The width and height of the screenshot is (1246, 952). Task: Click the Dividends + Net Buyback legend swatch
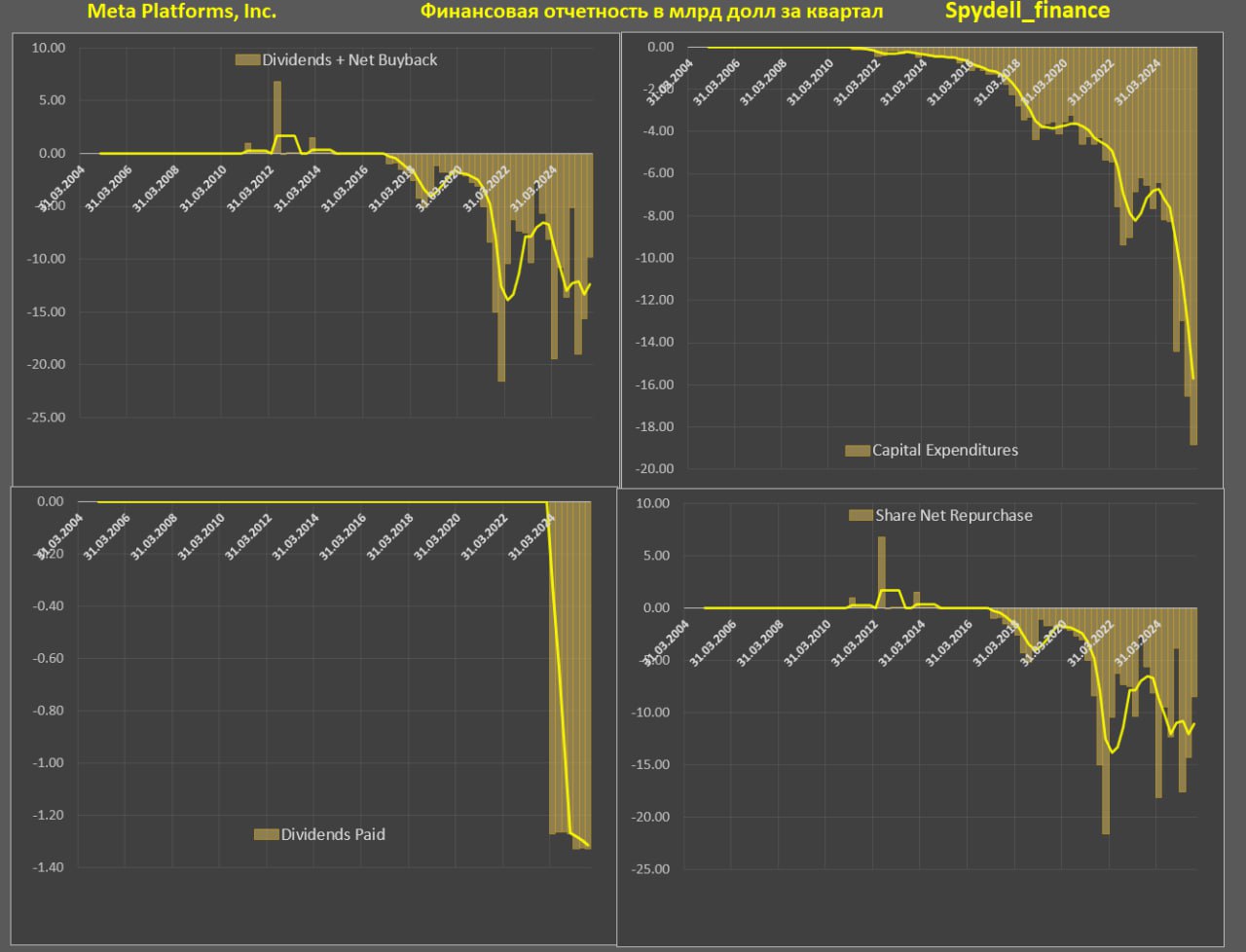[247, 60]
